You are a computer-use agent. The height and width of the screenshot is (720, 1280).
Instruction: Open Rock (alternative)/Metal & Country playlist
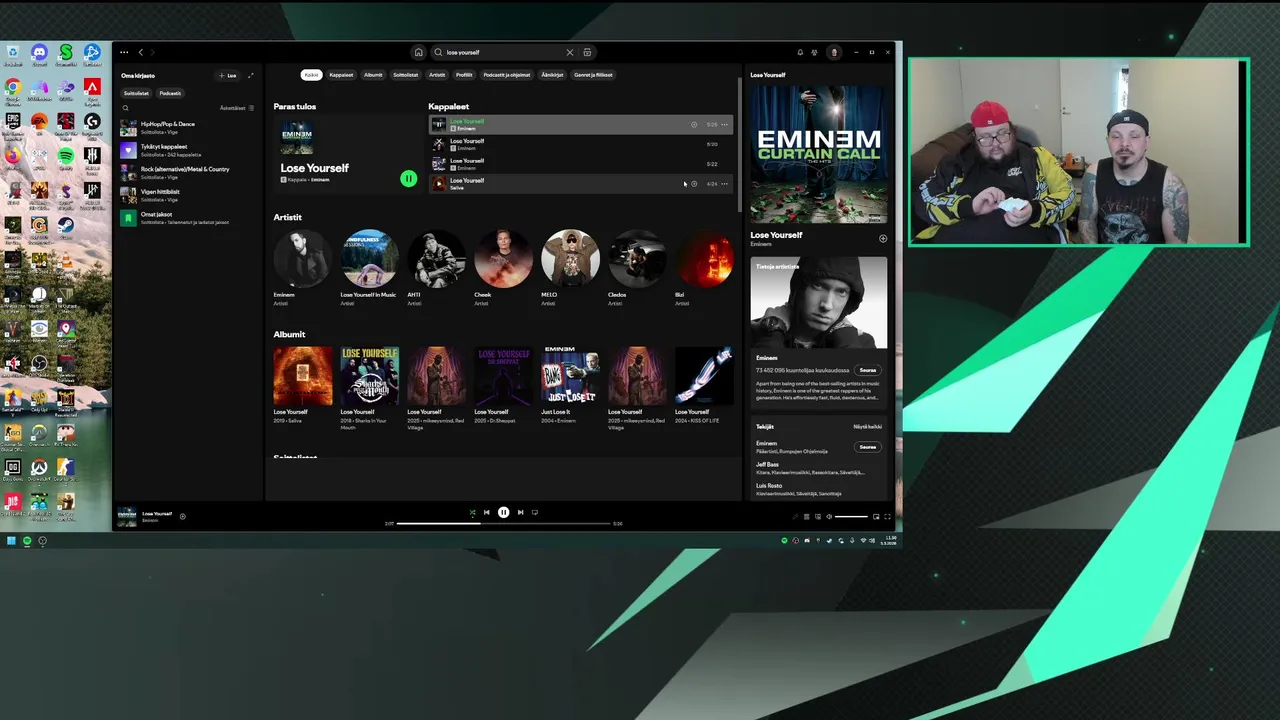click(x=188, y=173)
